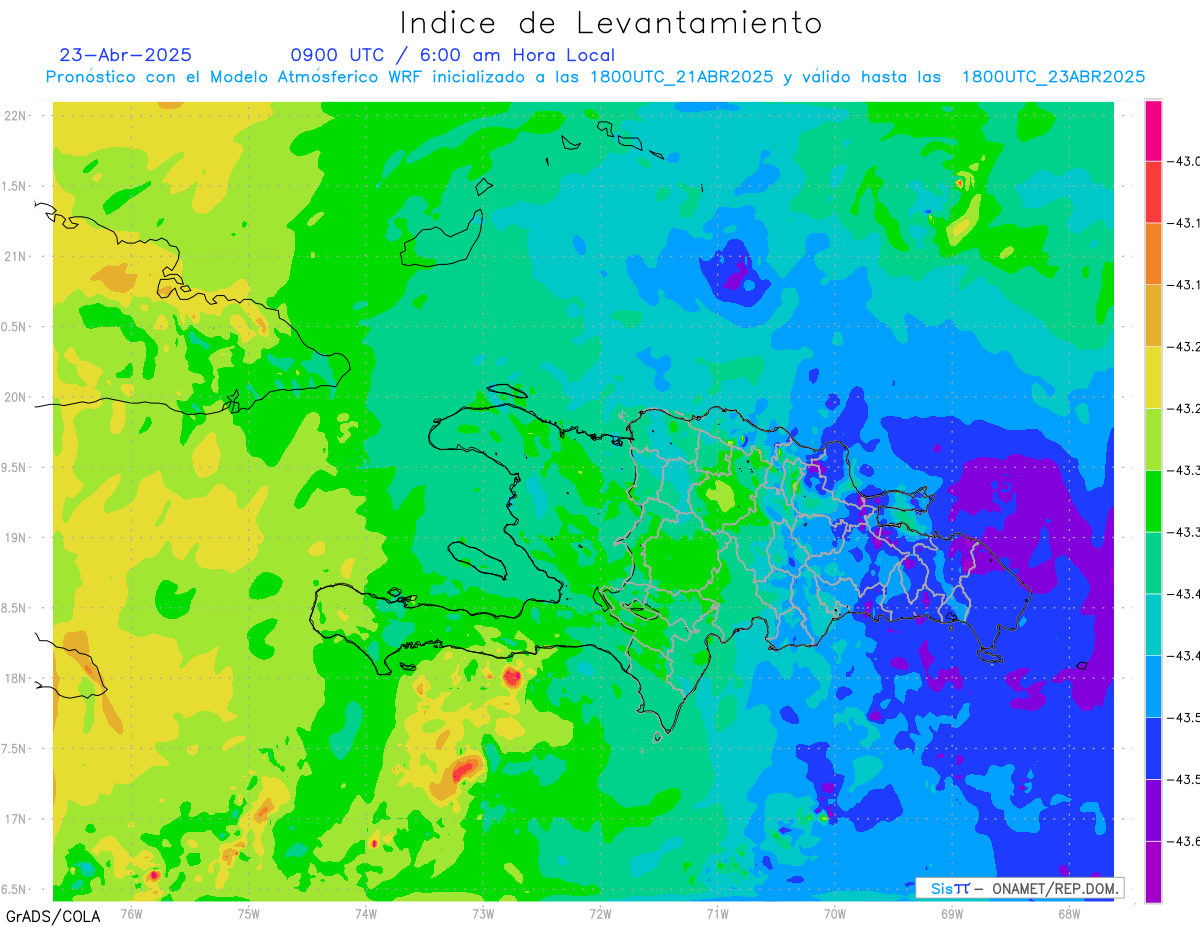Click the "7.5N" latitude label
1200x927 pixels.
15,749
